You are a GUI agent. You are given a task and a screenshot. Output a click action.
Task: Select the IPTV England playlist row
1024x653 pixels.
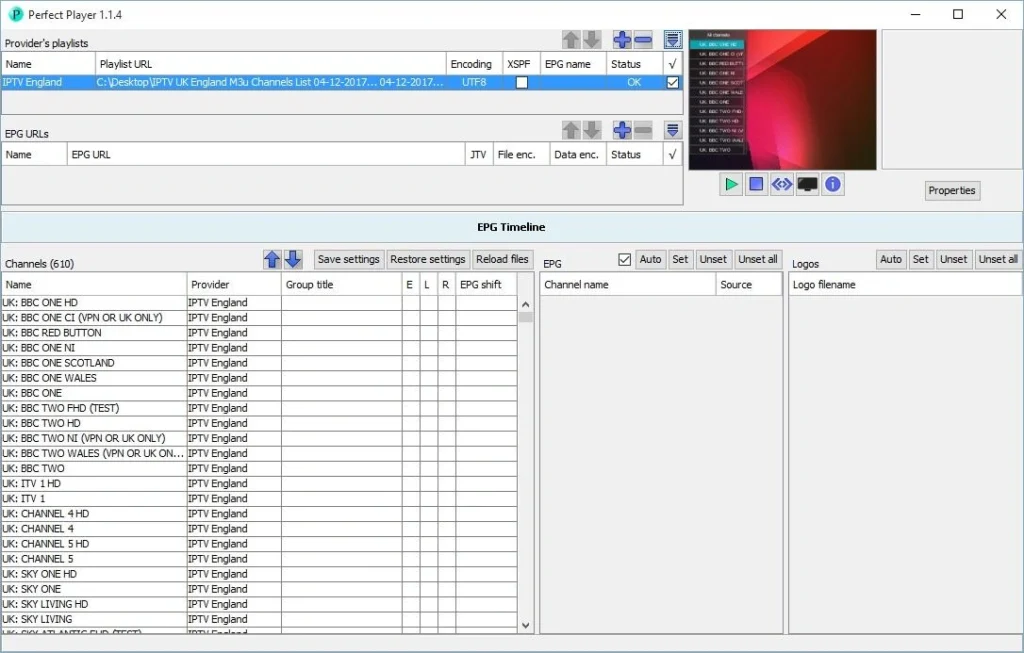342,82
